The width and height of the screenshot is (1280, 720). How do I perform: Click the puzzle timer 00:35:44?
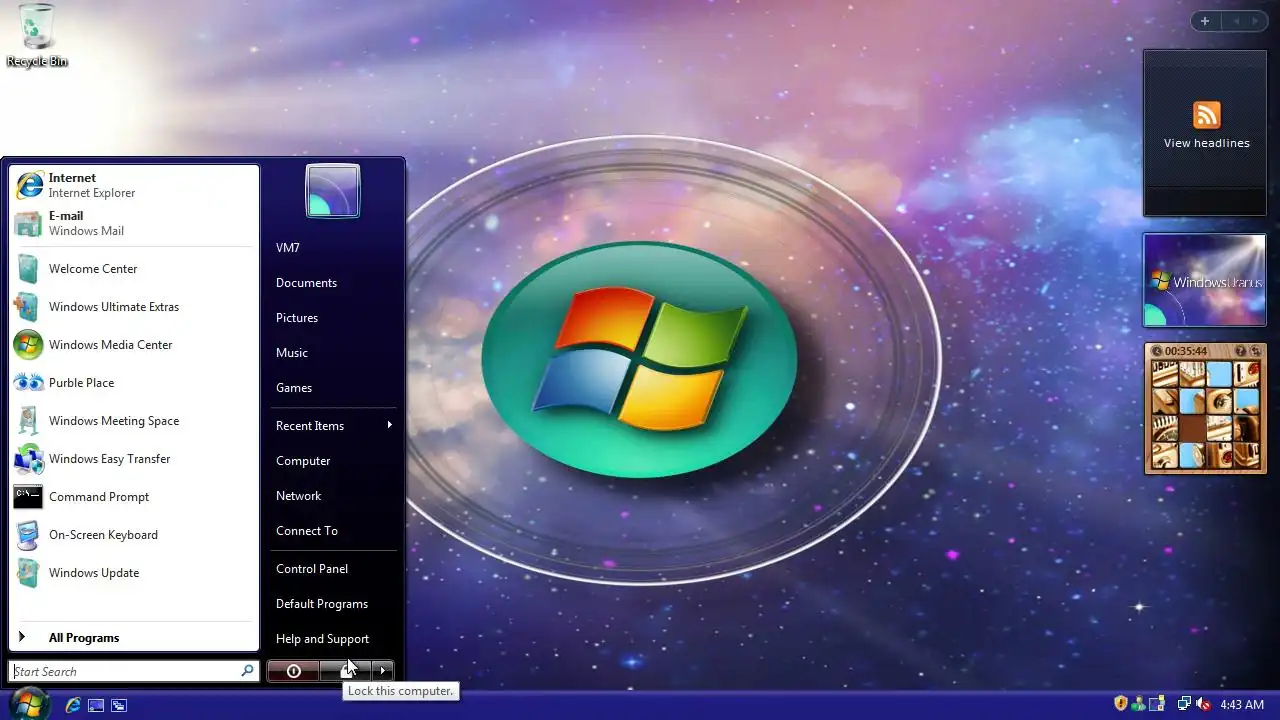1186,351
